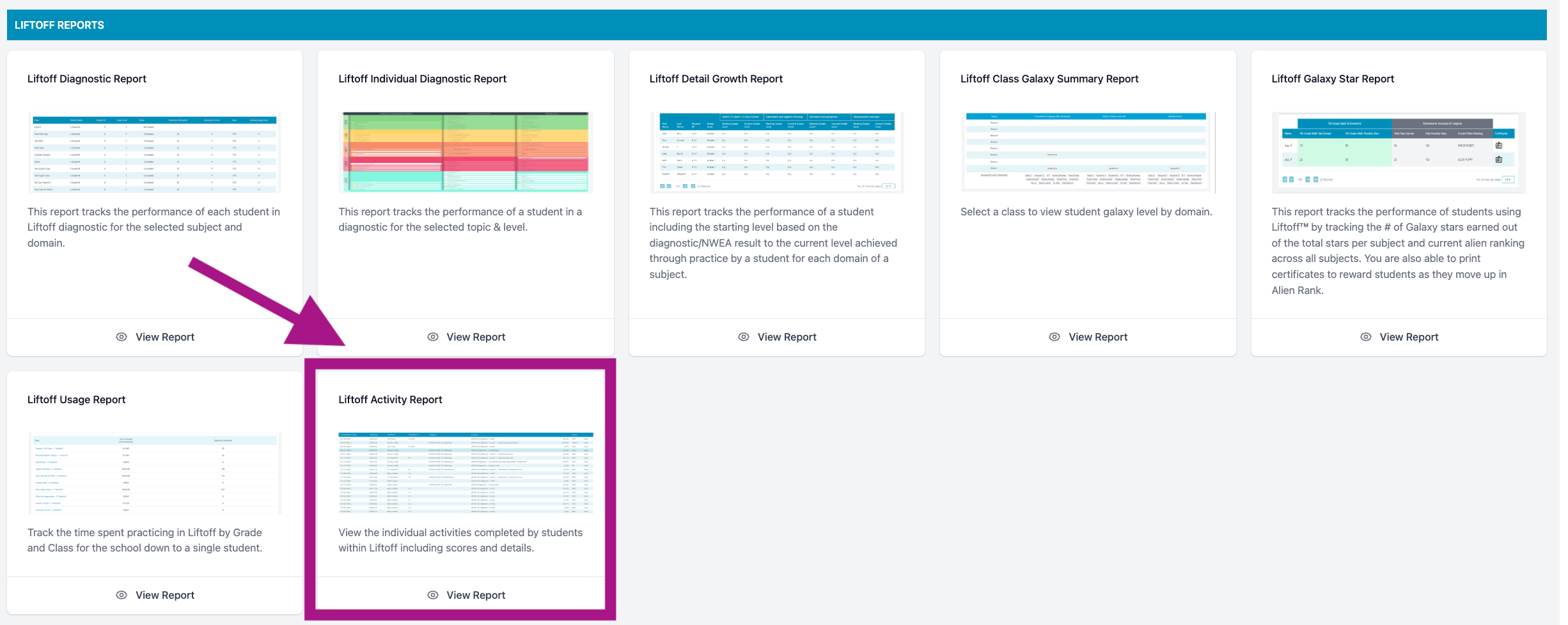The height and width of the screenshot is (625, 1568).
Task: Click eye icon under Individual Diagnostic Report
Action: pyautogui.click(x=433, y=337)
